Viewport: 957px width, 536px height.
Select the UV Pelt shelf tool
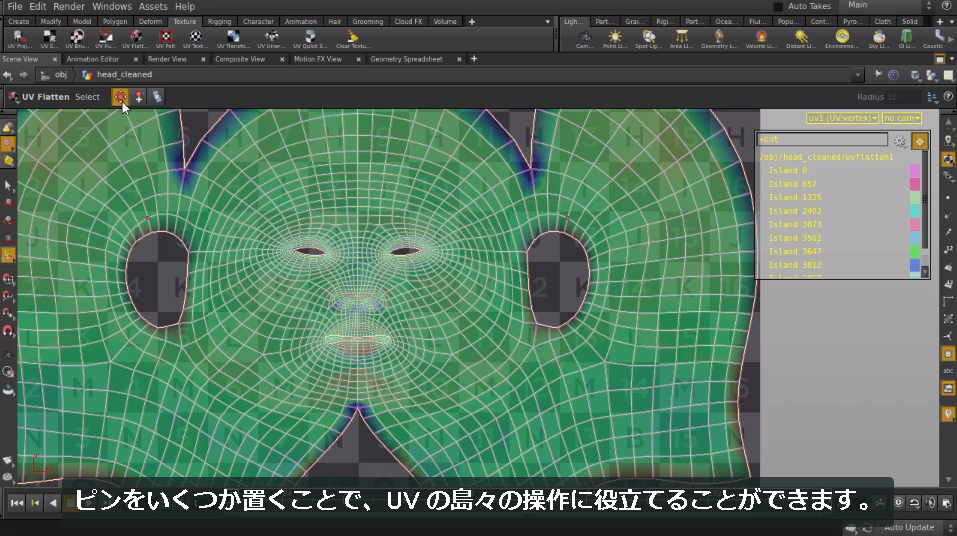pyautogui.click(x=165, y=39)
